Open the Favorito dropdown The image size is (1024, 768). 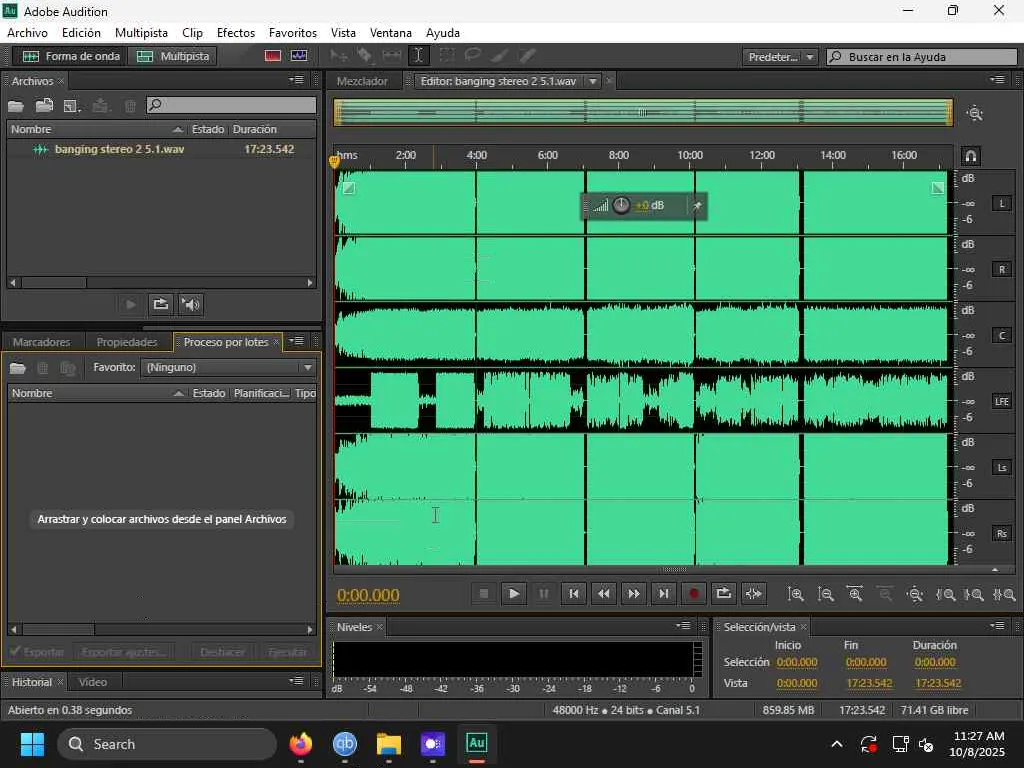pyautogui.click(x=229, y=367)
